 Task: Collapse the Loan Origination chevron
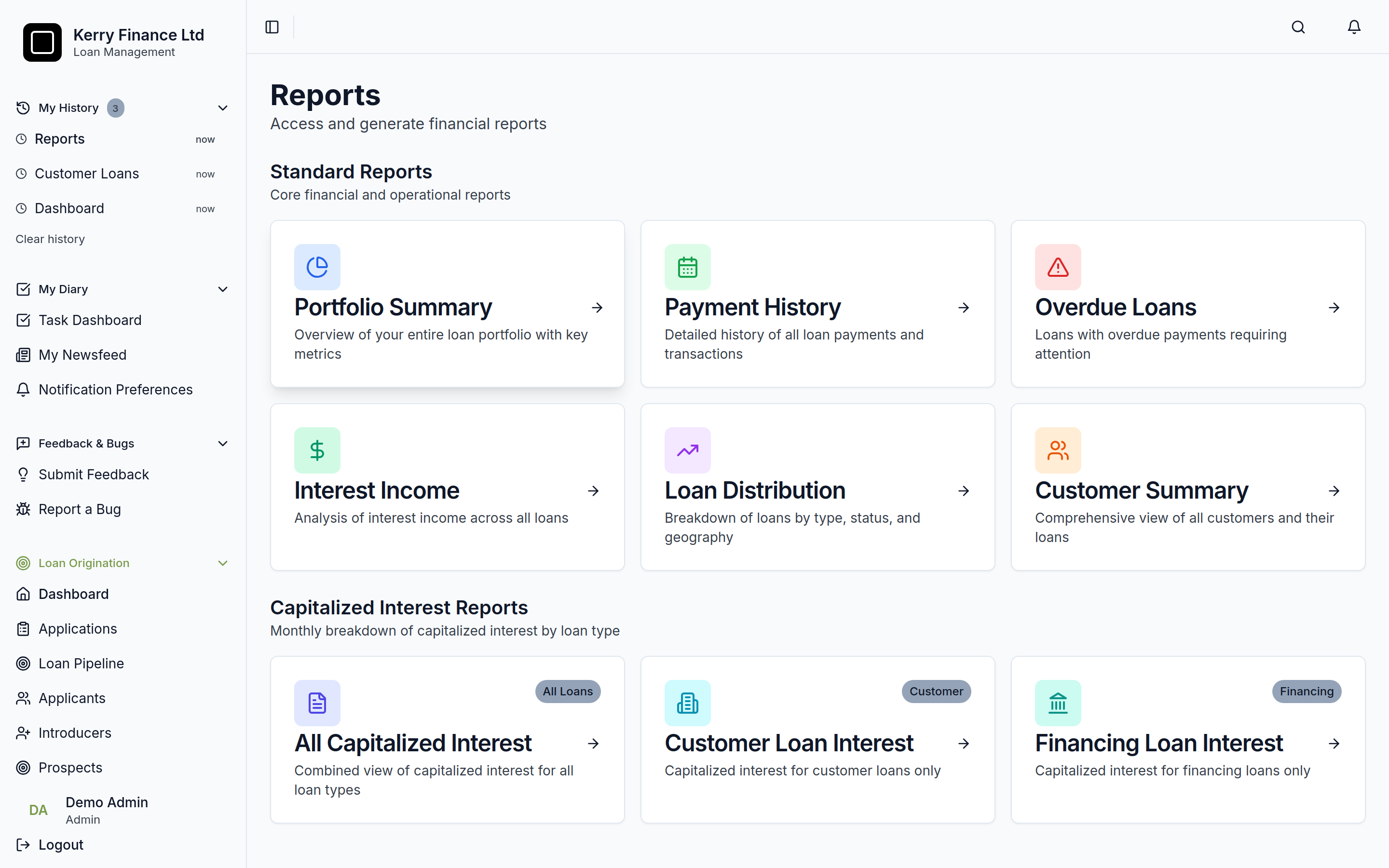click(x=223, y=563)
